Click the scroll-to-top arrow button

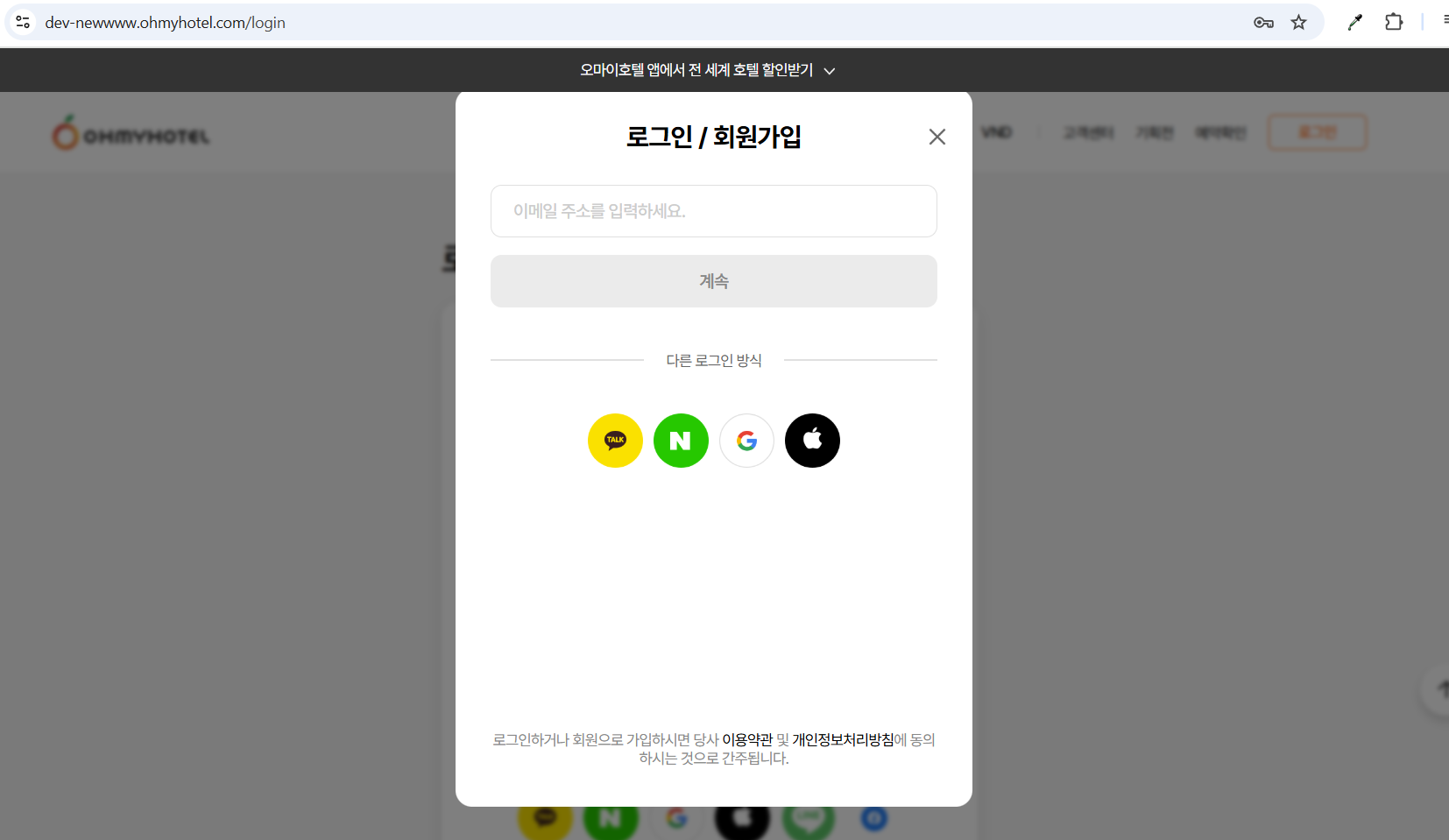(x=1438, y=691)
